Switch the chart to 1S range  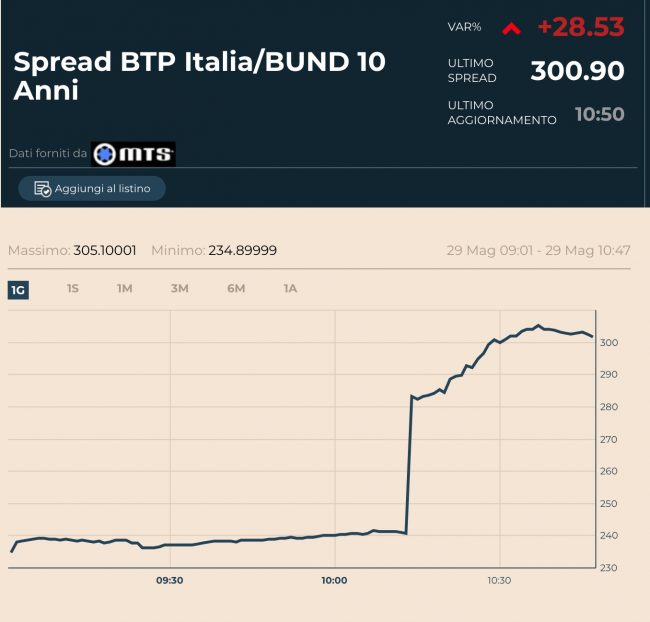tap(72, 289)
